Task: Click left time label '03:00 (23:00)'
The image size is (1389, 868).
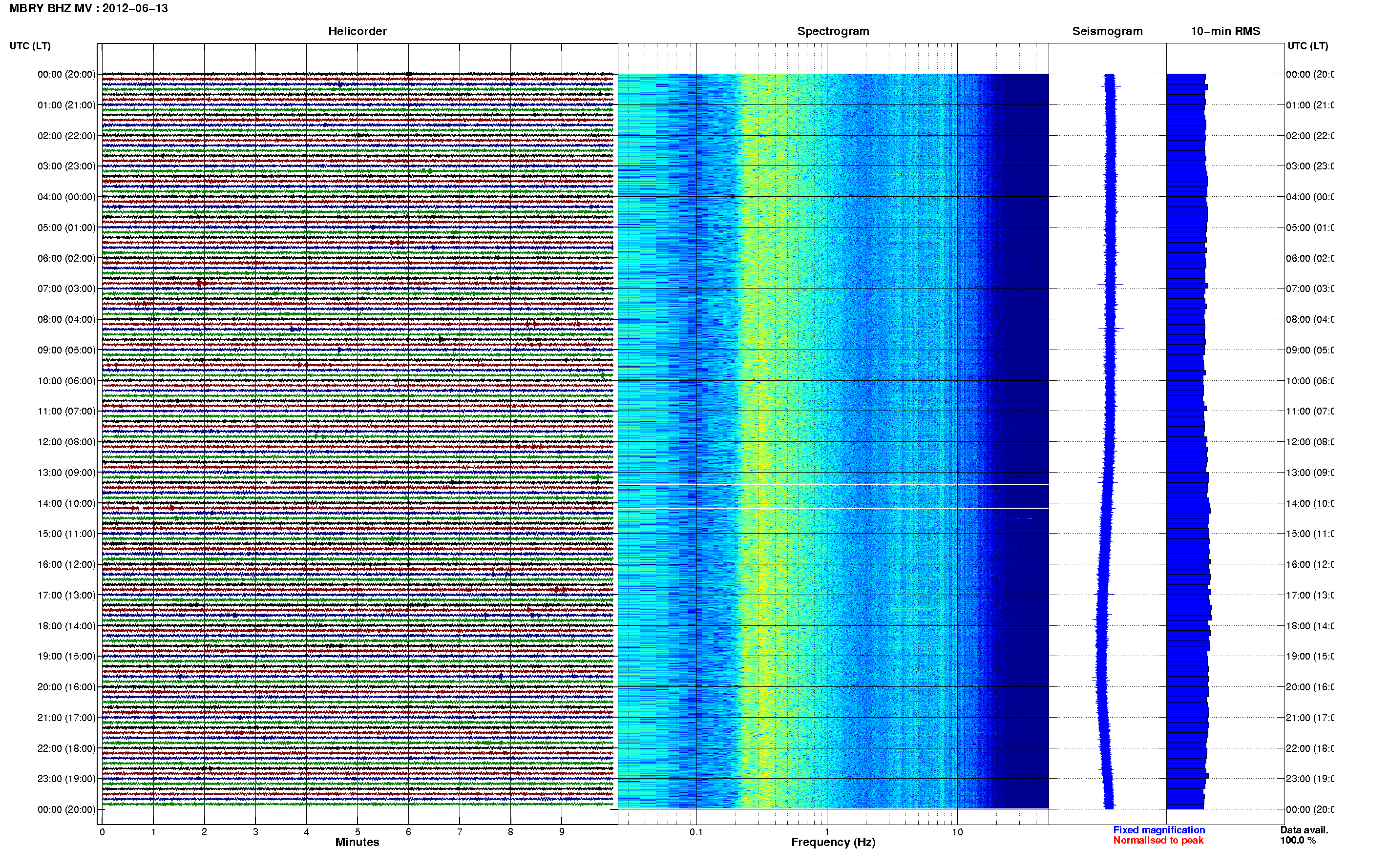Action: 66,166
